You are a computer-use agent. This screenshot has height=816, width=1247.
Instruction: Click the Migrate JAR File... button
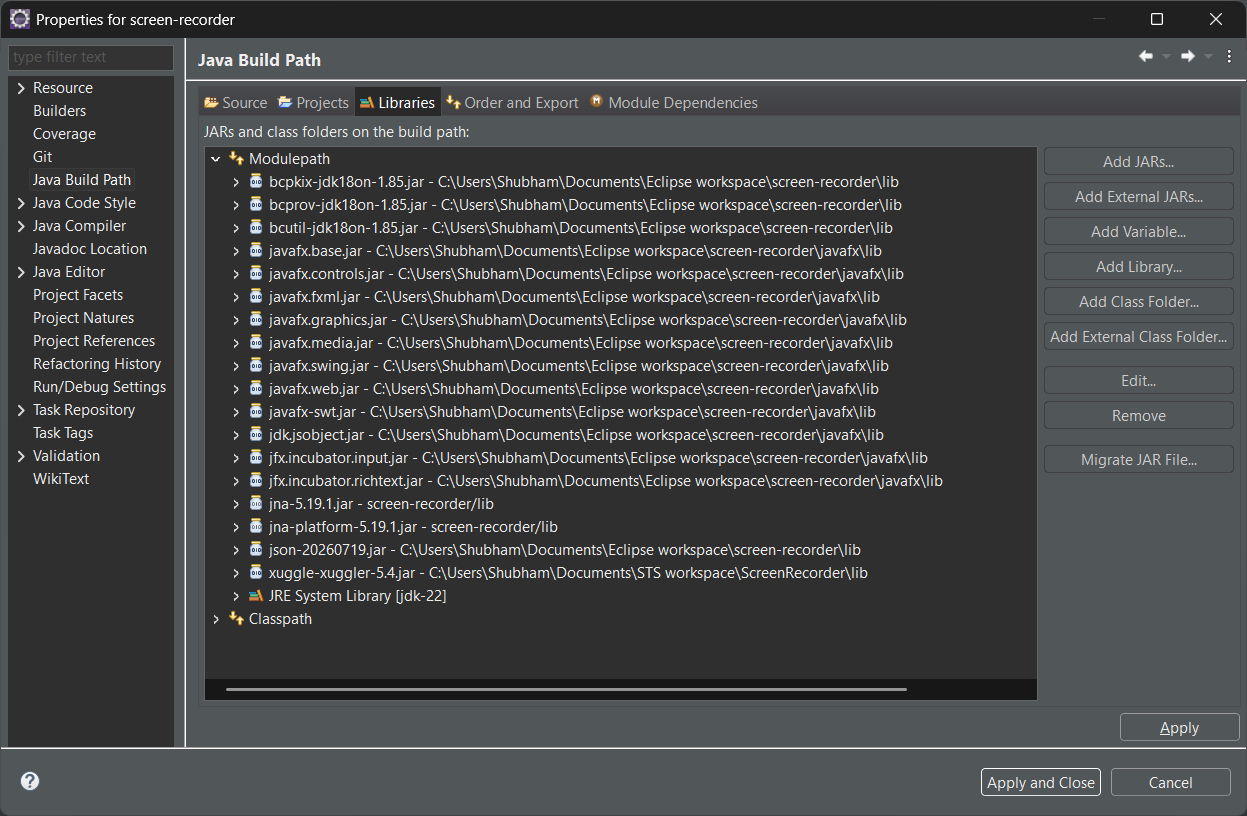1138,460
